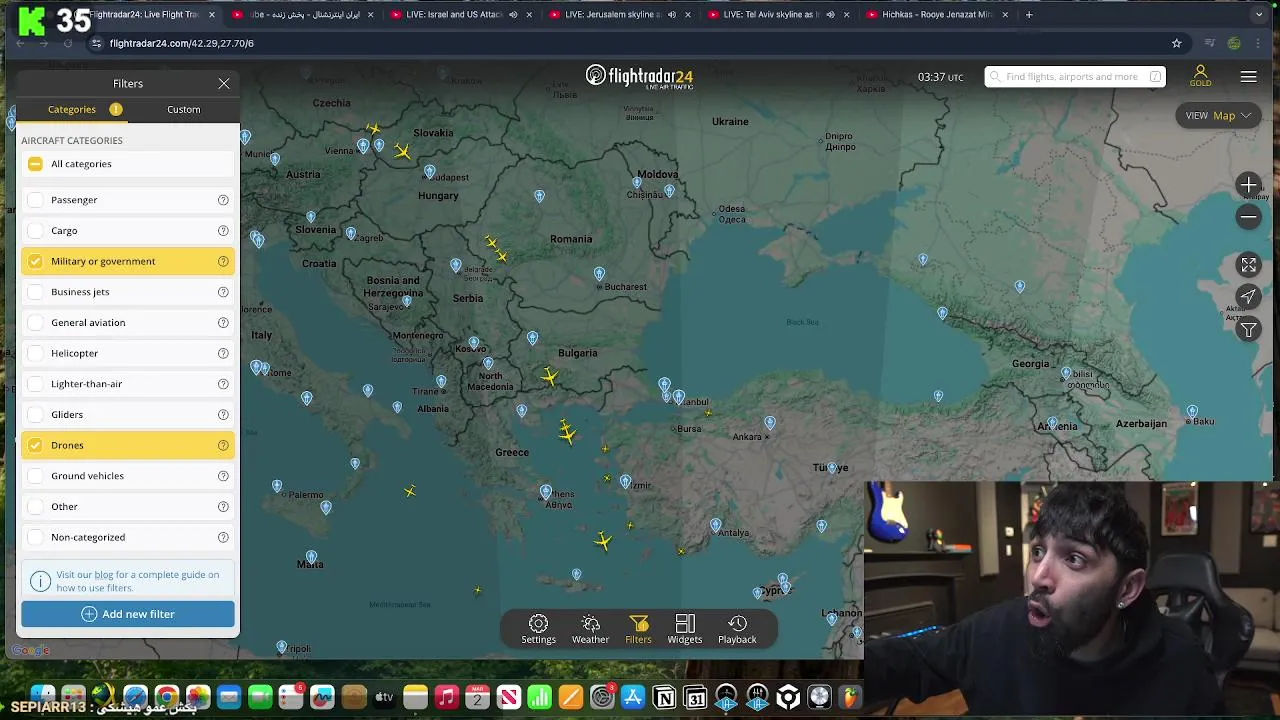Uncheck the Drones category

click(x=35, y=445)
